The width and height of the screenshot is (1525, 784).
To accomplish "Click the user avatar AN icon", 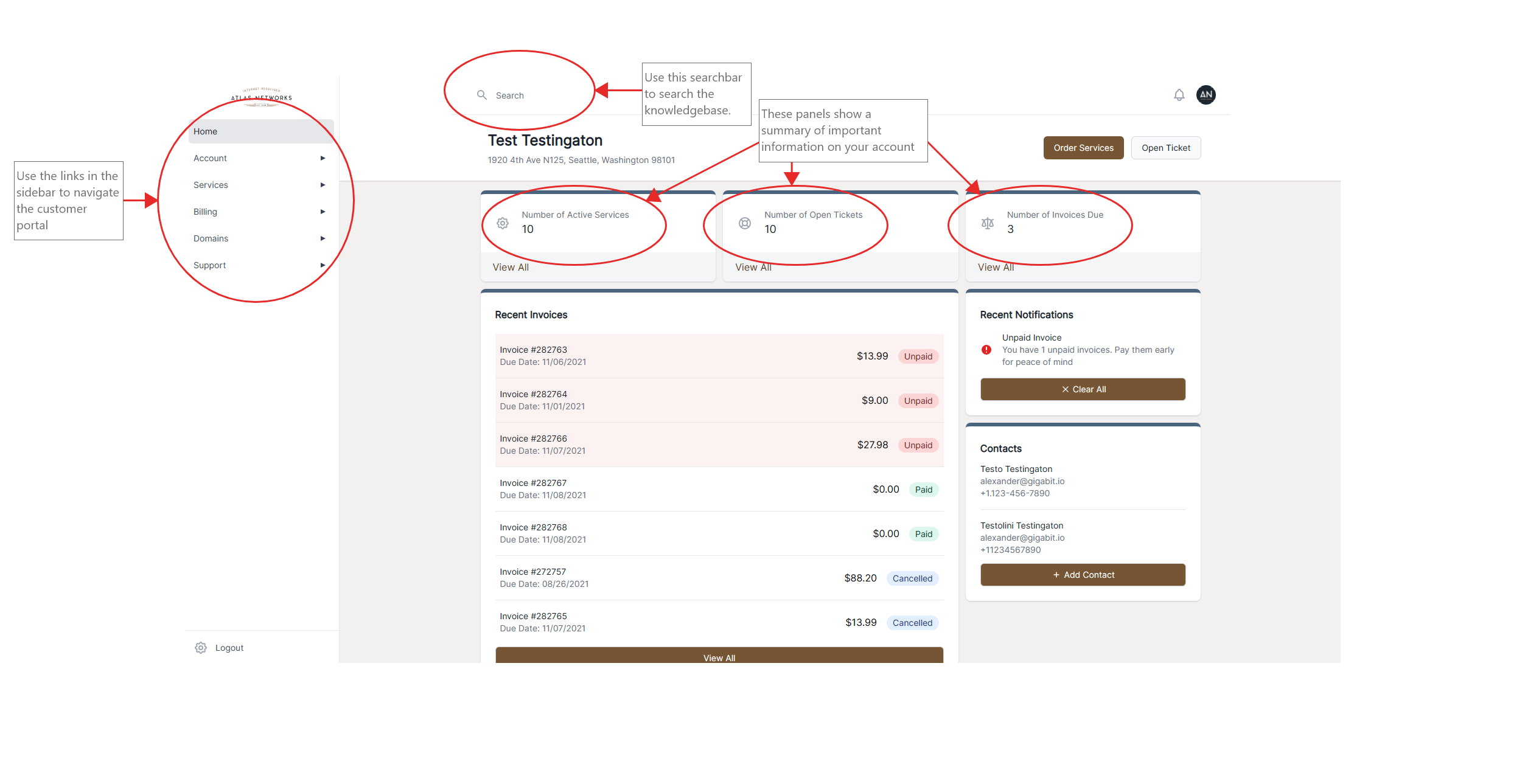I will [1207, 95].
